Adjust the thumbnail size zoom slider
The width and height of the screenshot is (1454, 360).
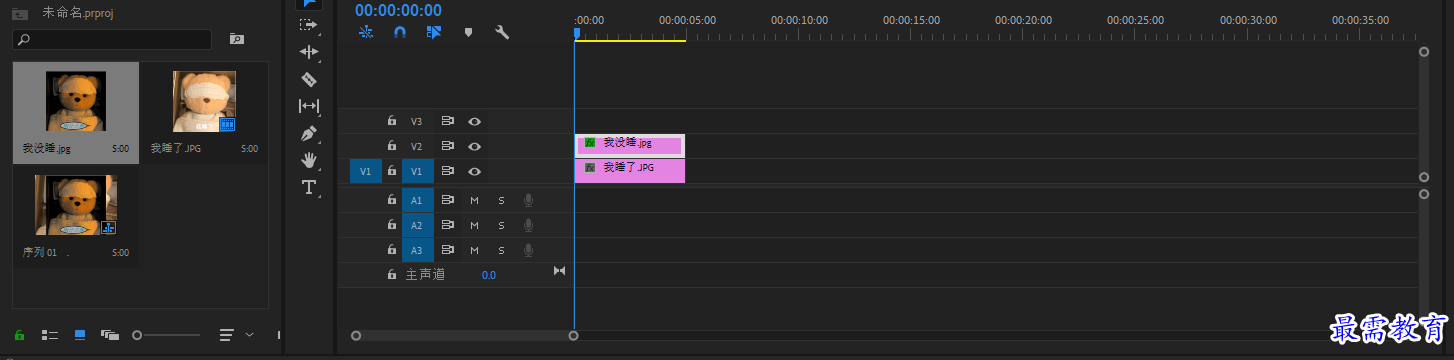(166, 334)
